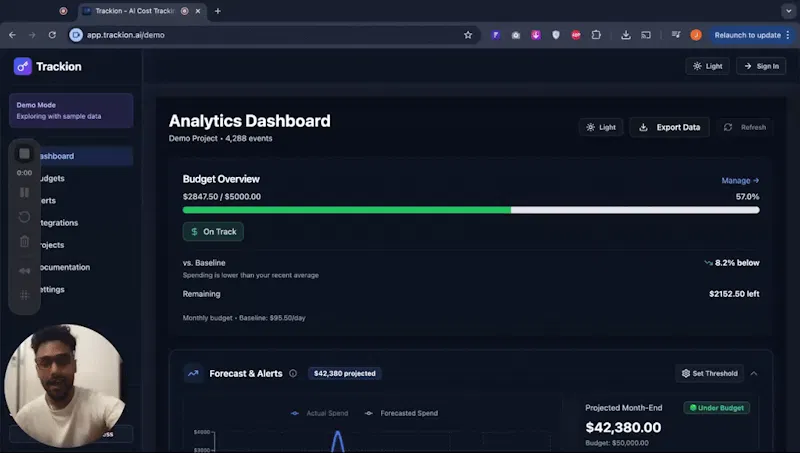Open Projects from the sidebar

point(71,245)
